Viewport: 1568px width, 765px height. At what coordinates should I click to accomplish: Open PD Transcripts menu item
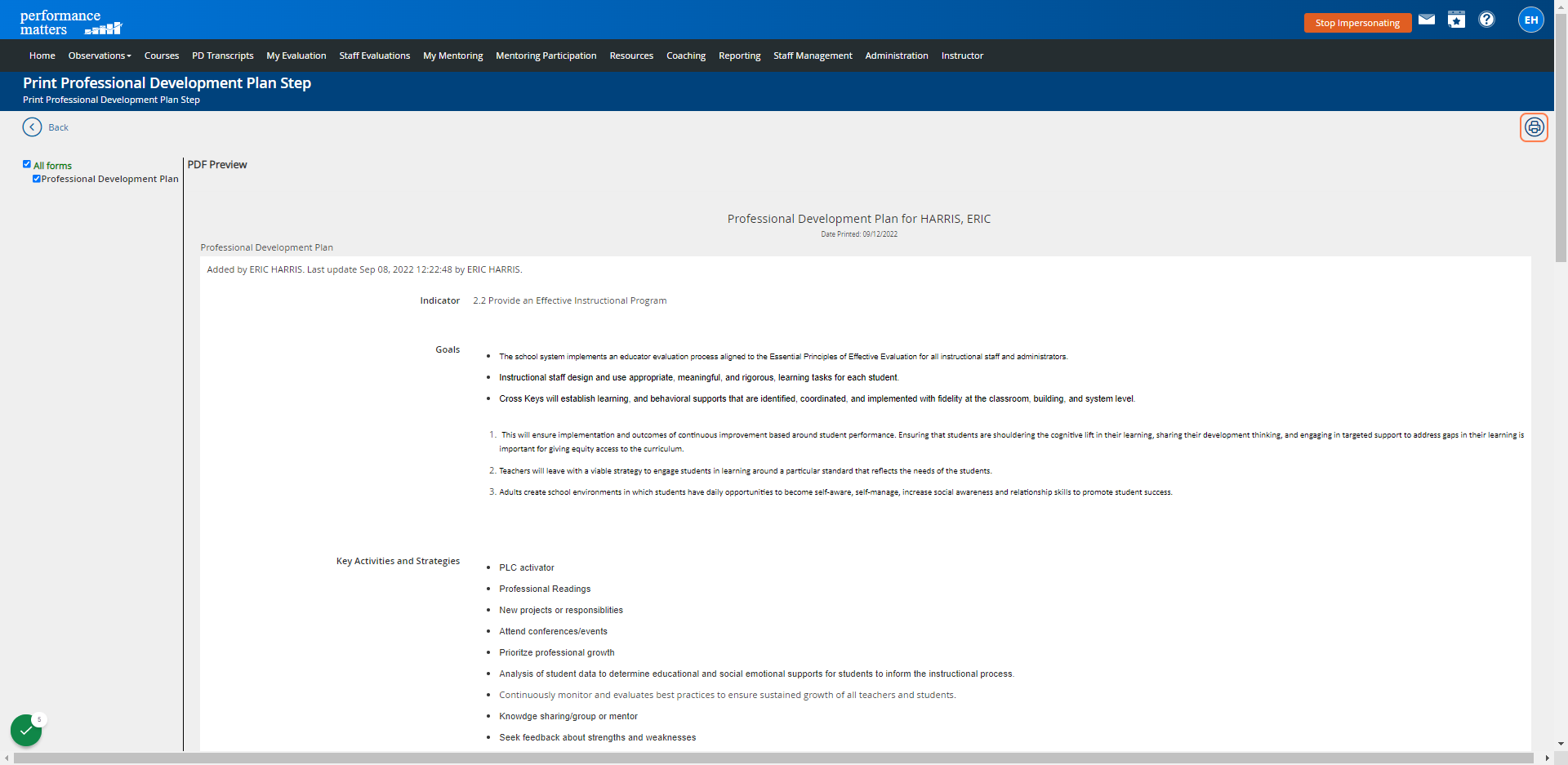click(223, 56)
